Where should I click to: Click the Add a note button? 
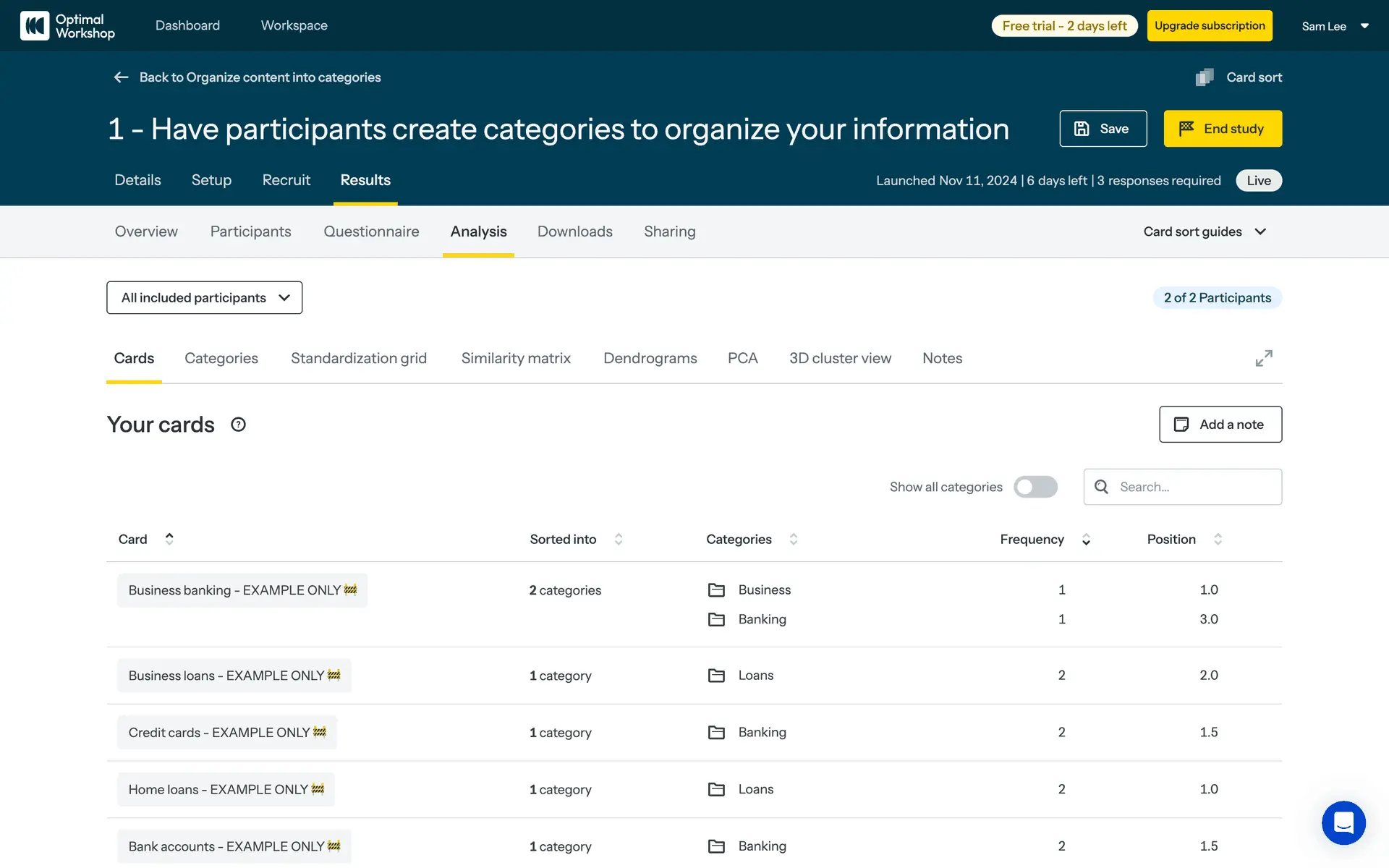coord(1220,425)
